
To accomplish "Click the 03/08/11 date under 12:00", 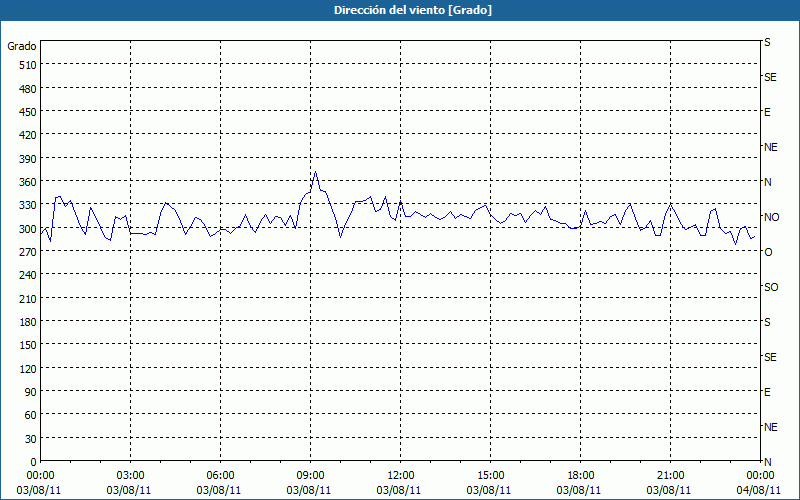I will click(x=399, y=491).
